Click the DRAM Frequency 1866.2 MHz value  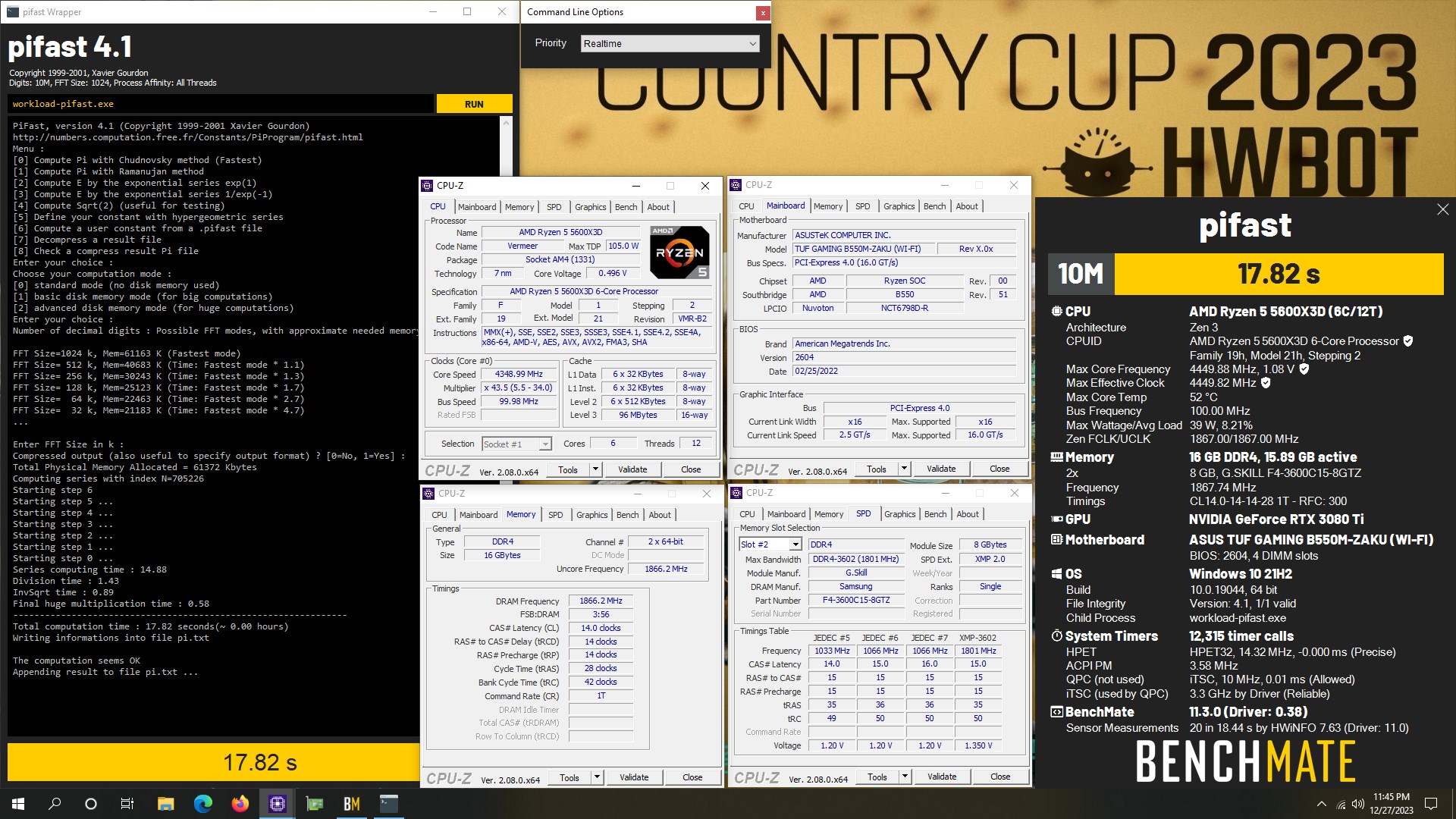601,601
